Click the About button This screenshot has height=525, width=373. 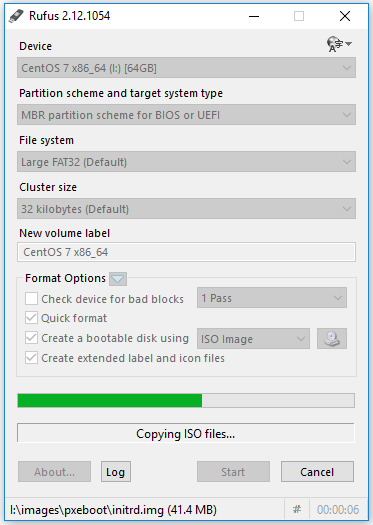click(x=54, y=472)
